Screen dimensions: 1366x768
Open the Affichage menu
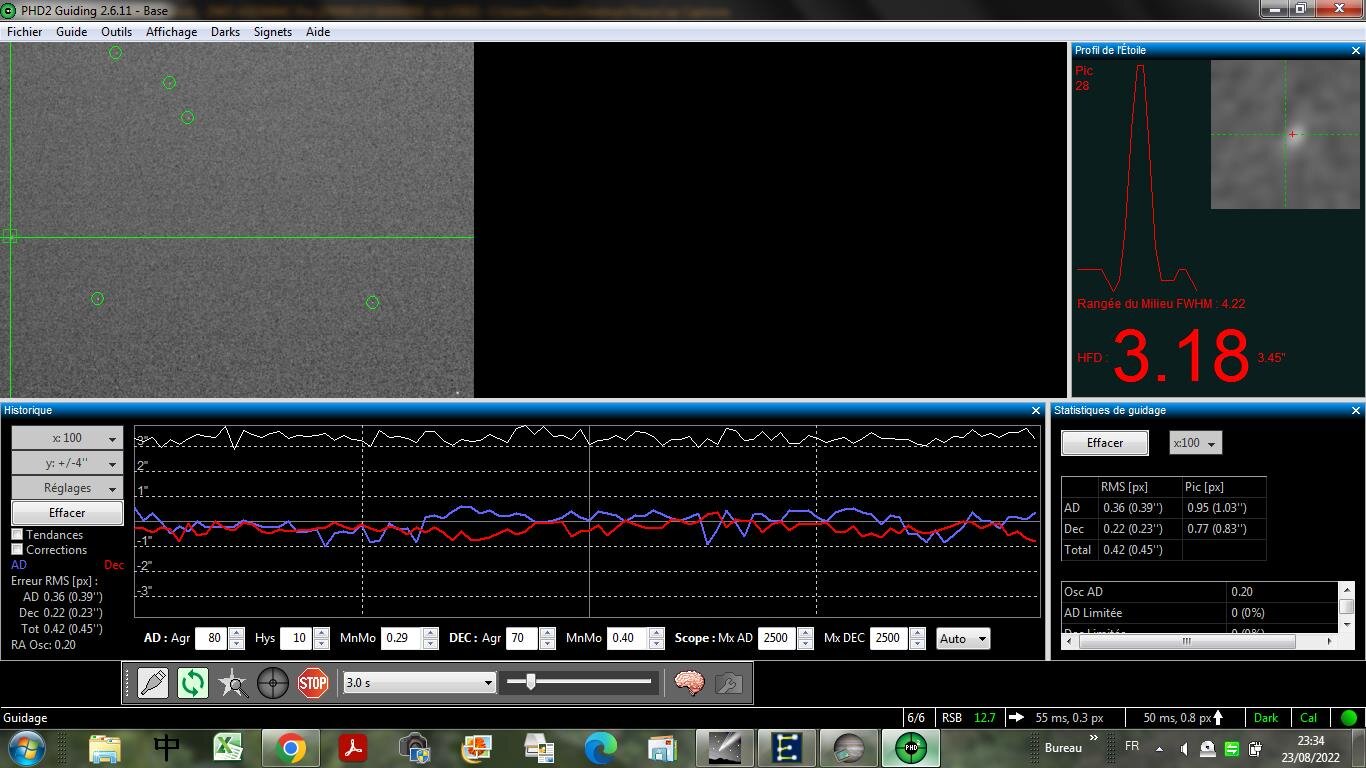[x=172, y=32]
